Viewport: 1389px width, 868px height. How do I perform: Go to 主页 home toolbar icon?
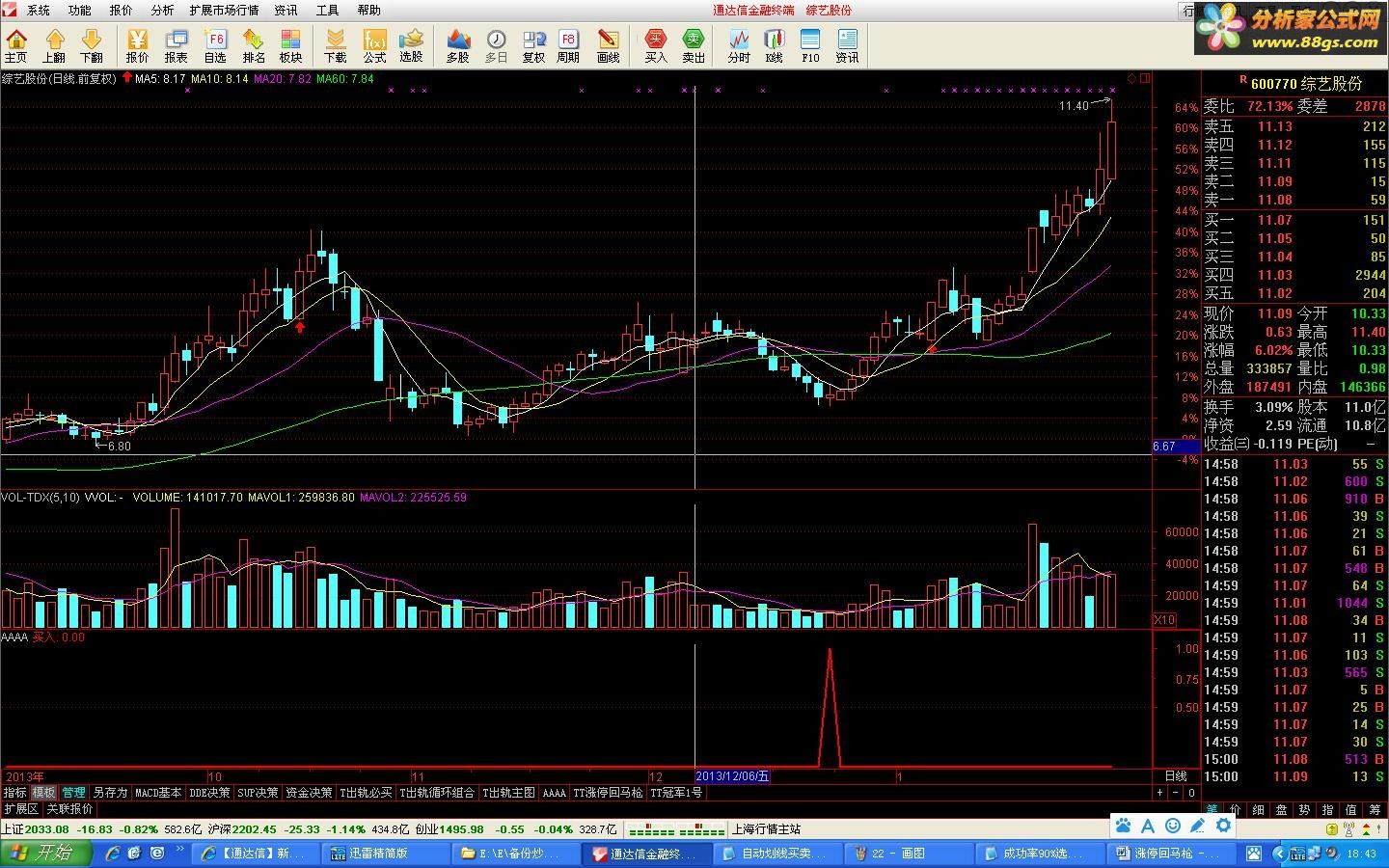pos(16,45)
